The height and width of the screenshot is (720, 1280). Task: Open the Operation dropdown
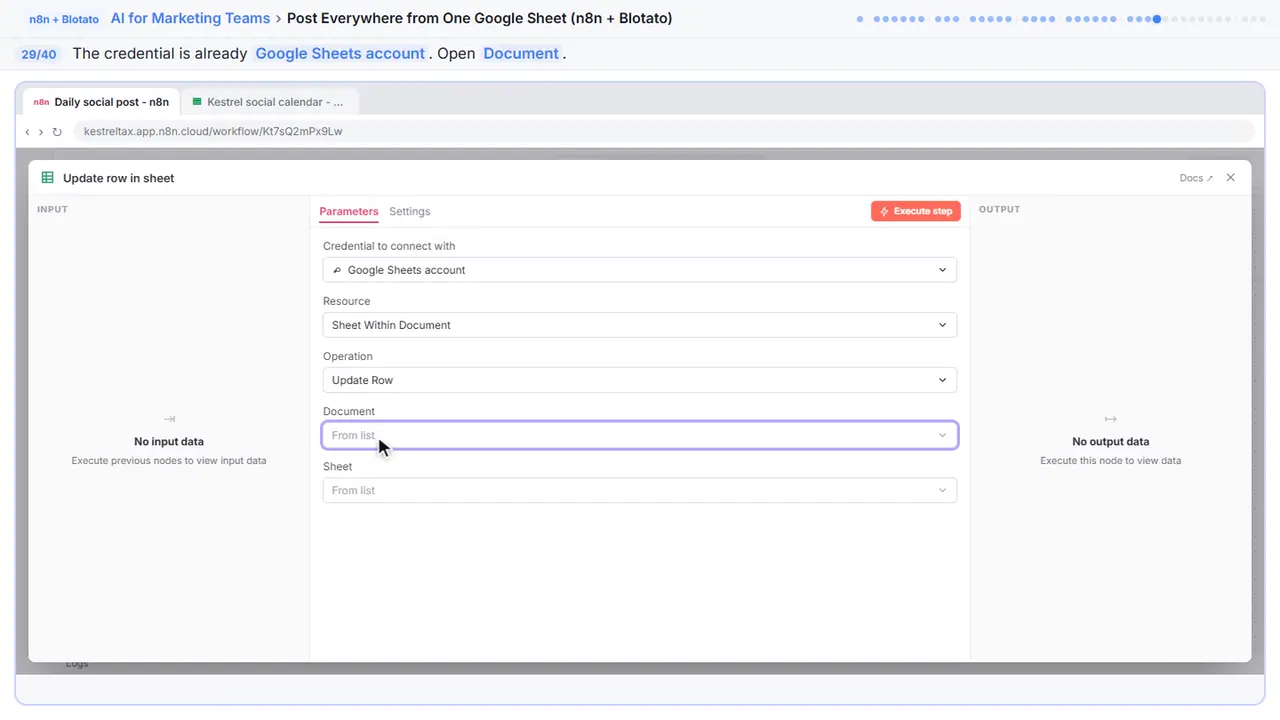640,380
